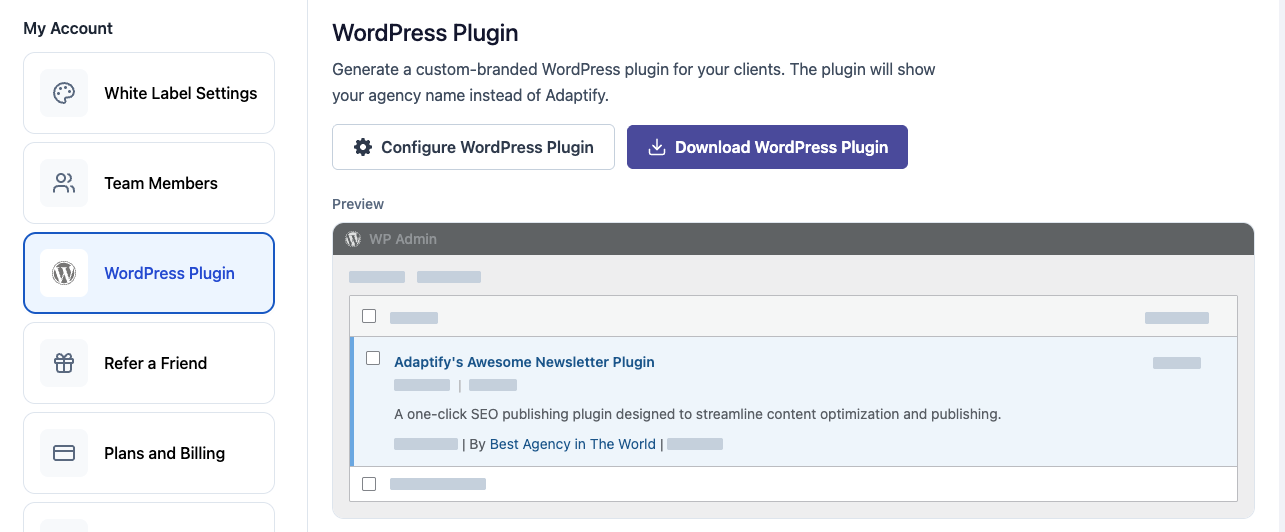Open the White Label Settings menu item
This screenshot has height=532, width=1285.
tap(180, 93)
